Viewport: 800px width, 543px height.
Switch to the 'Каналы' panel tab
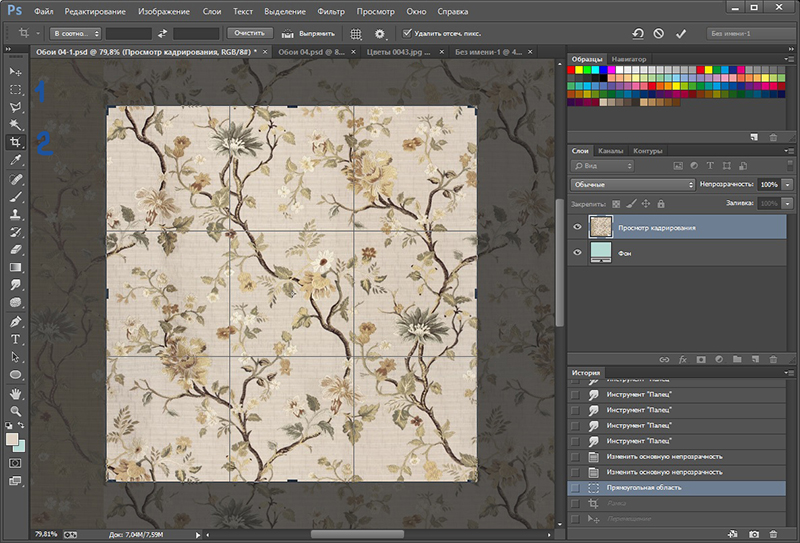[610, 151]
